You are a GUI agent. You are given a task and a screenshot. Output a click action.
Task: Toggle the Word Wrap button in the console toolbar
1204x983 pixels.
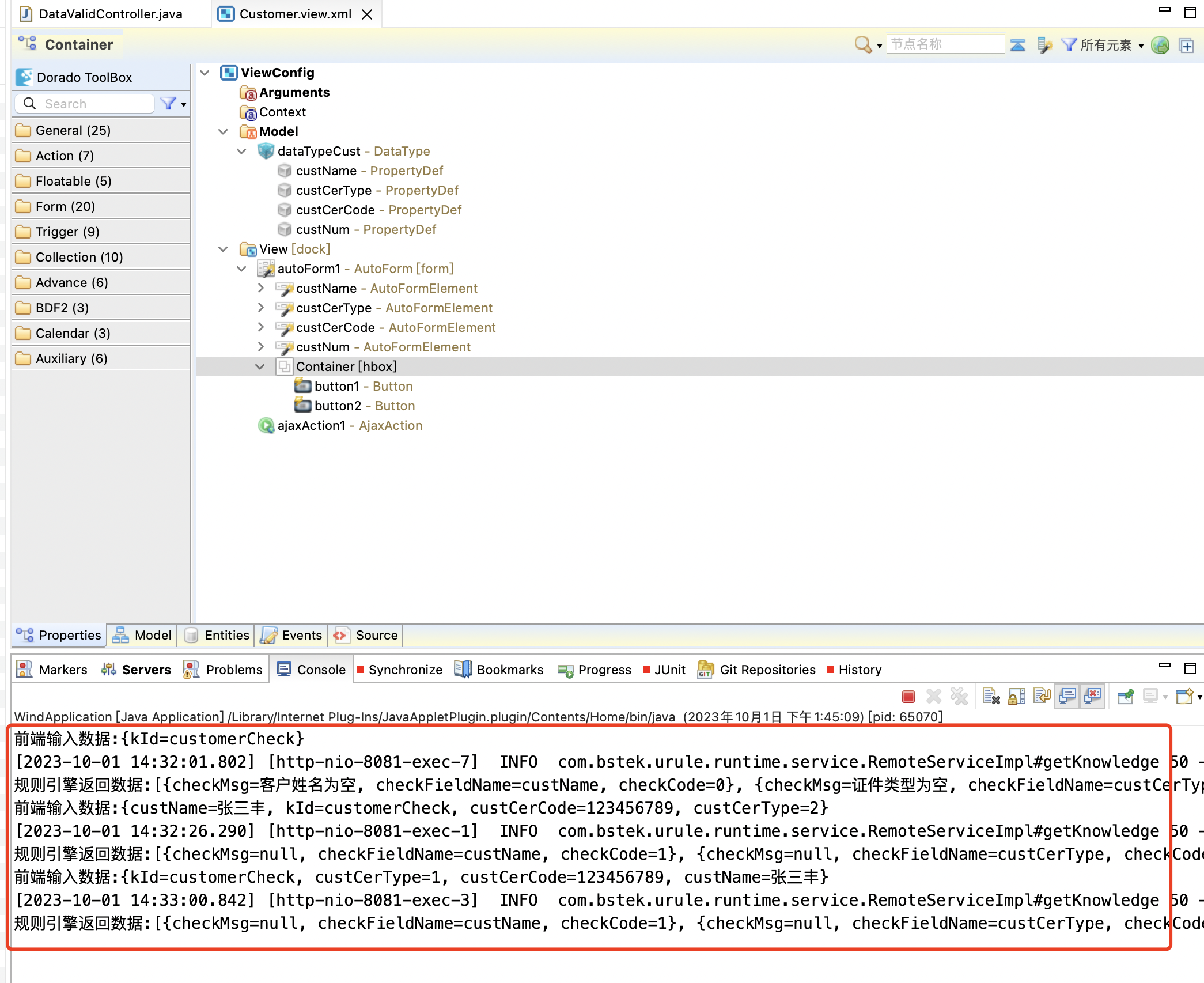coord(1042,697)
